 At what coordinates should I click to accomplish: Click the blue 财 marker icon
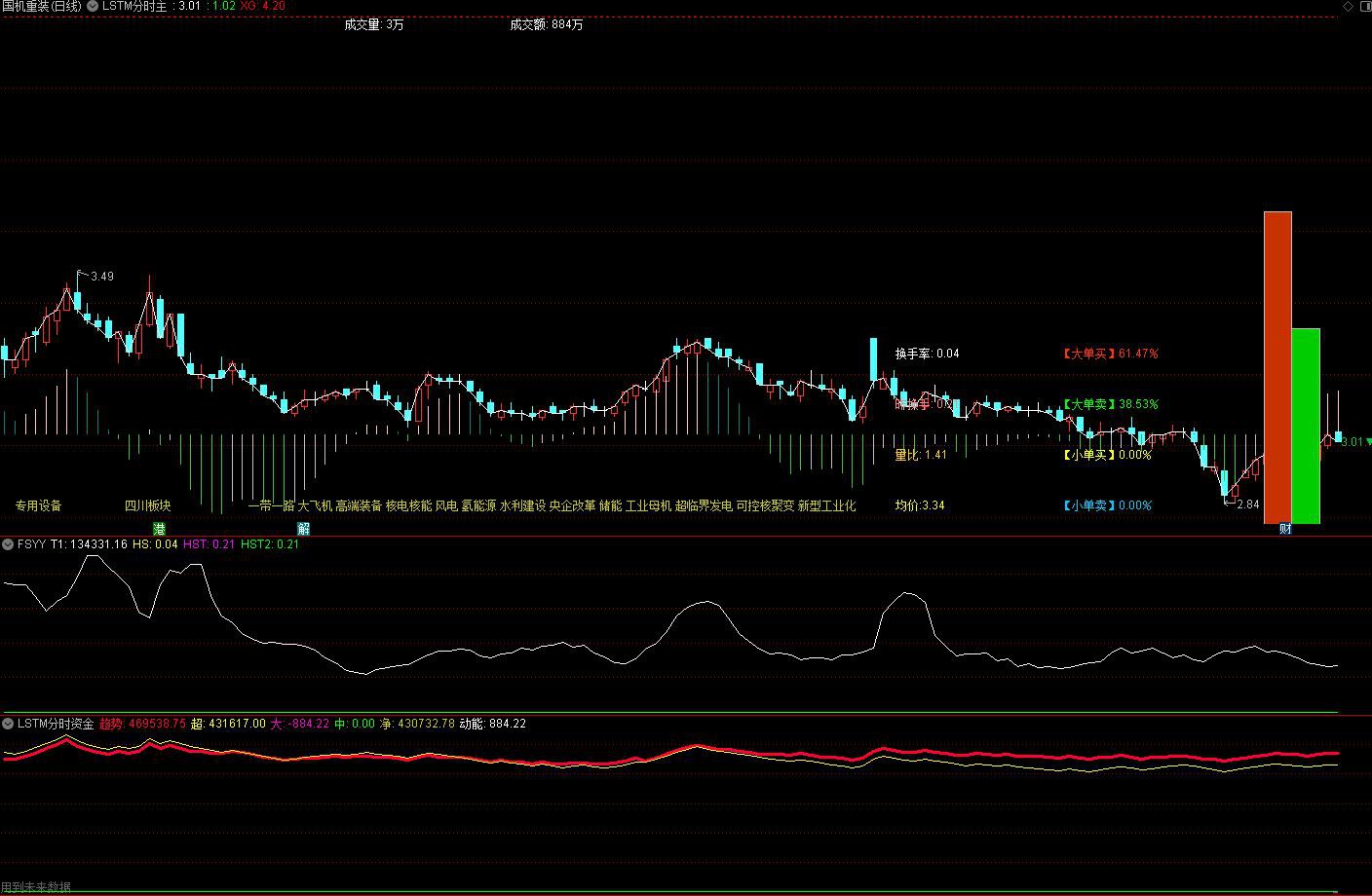[1285, 529]
